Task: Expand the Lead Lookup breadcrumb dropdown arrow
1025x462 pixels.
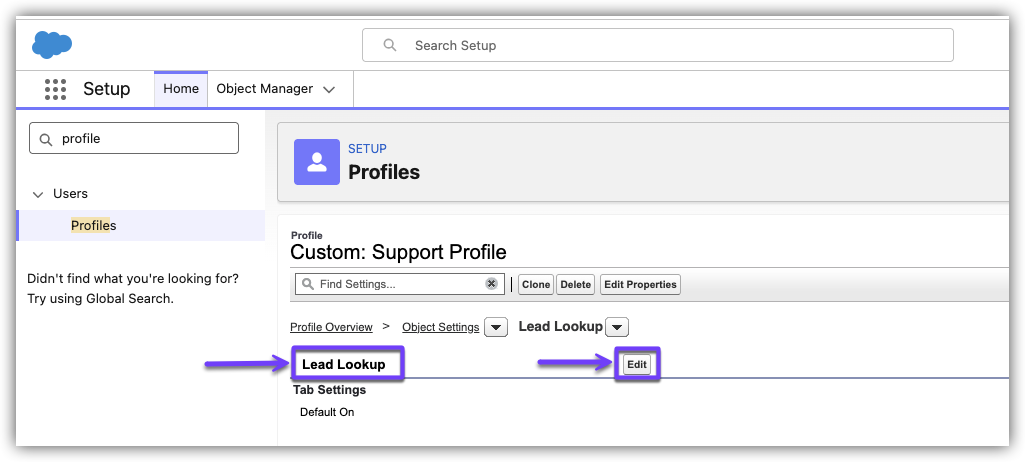Action: [617, 327]
